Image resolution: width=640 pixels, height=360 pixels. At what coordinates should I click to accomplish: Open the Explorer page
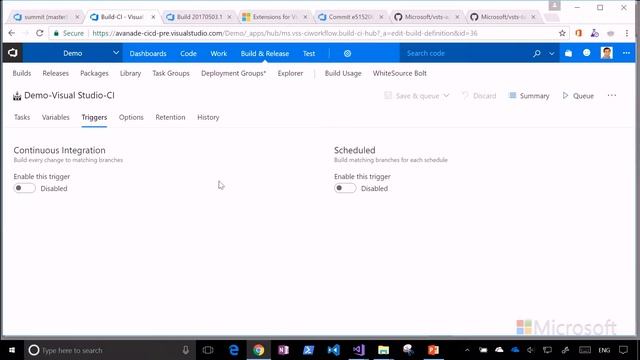290,73
